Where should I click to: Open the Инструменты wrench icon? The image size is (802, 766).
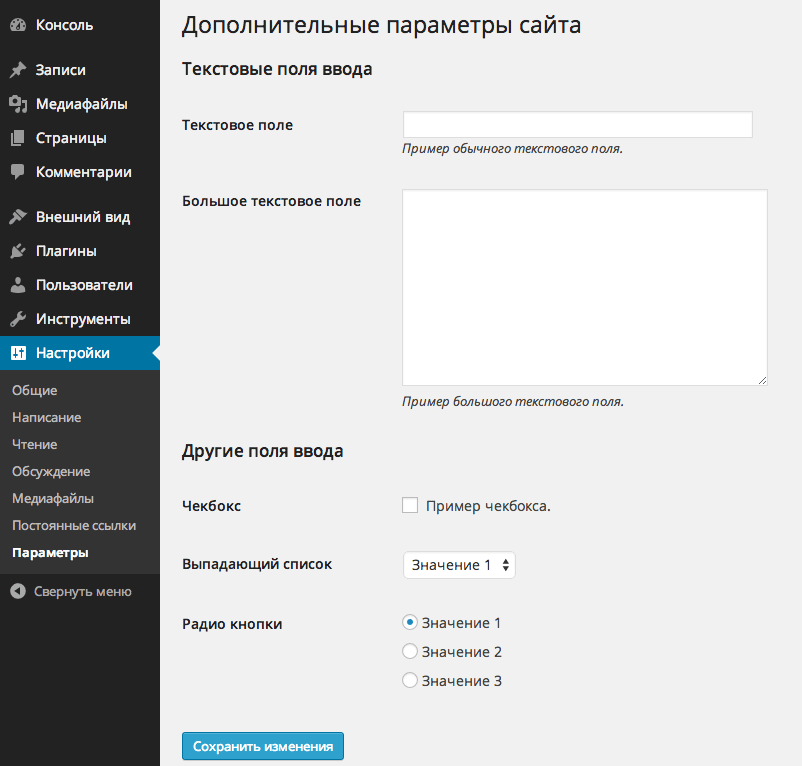18,319
